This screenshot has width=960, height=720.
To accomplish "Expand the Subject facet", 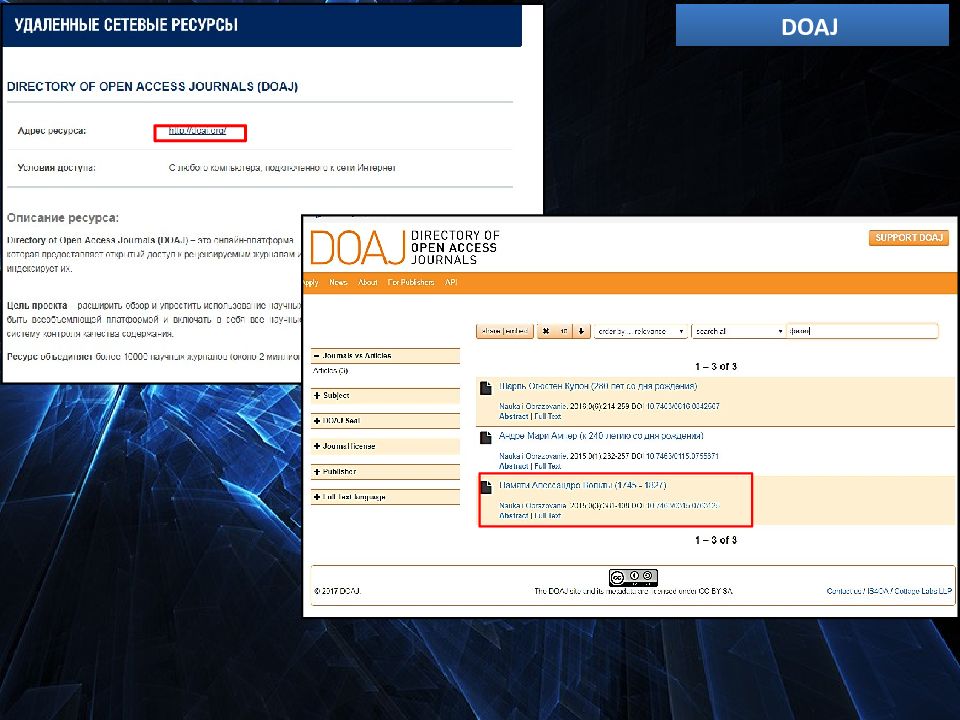I will pos(385,396).
